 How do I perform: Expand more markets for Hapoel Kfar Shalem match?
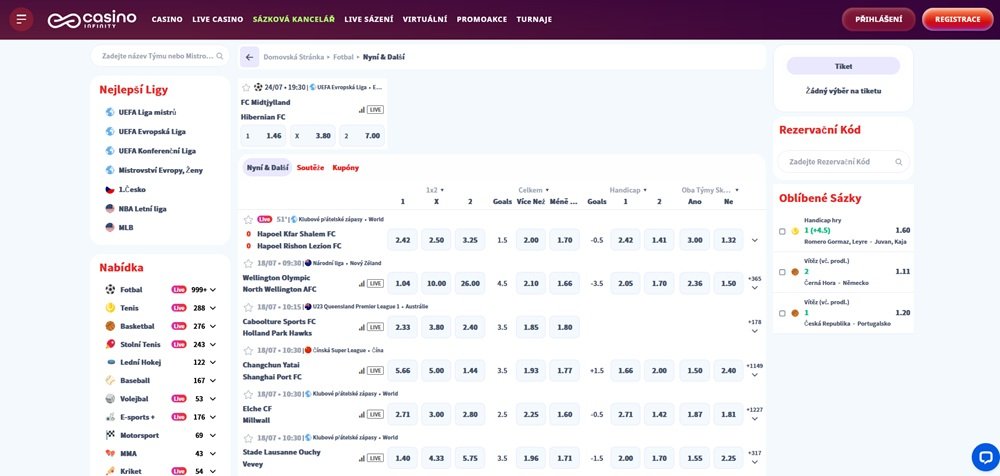click(x=754, y=240)
